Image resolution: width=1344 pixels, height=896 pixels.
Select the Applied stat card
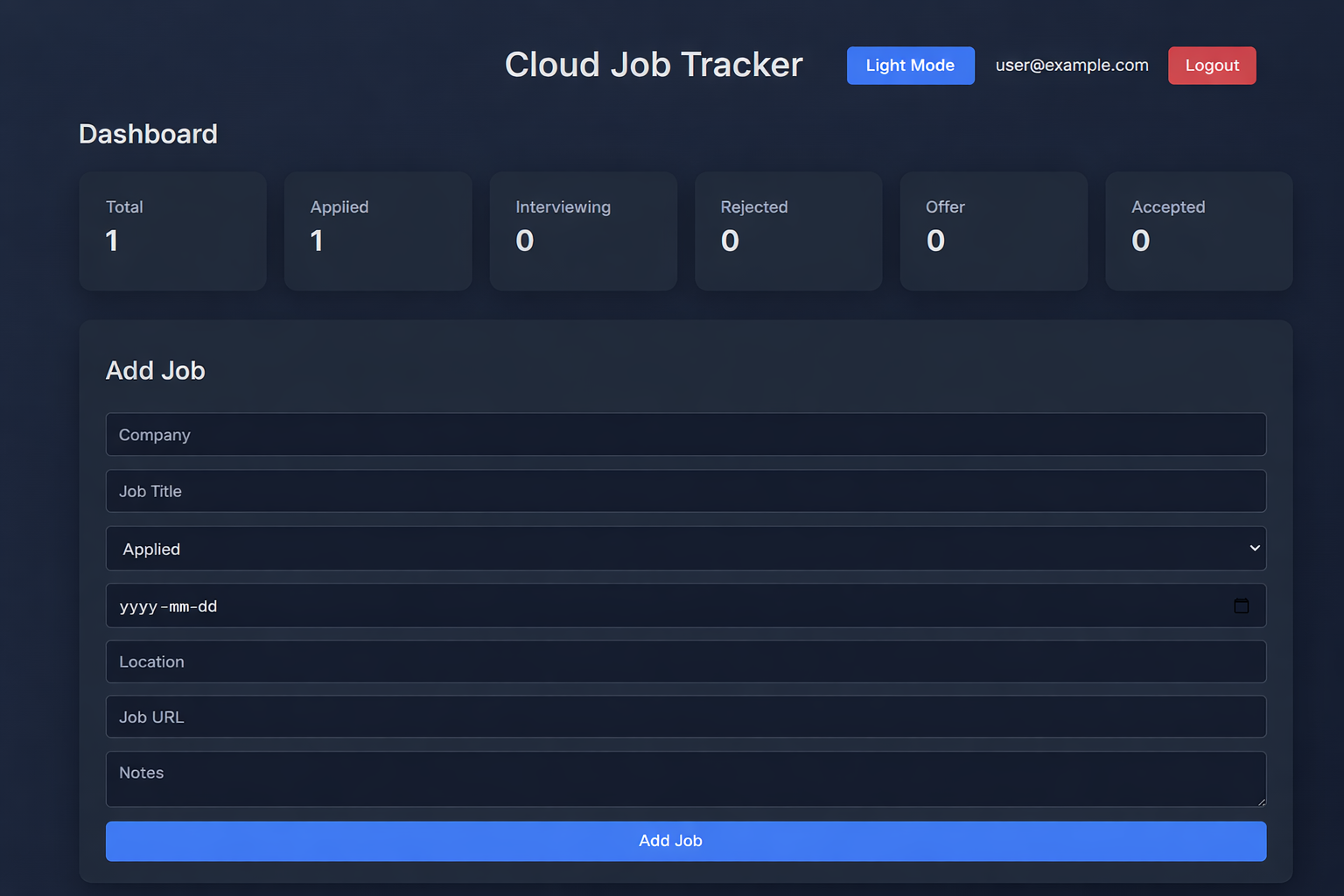[378, 231]
